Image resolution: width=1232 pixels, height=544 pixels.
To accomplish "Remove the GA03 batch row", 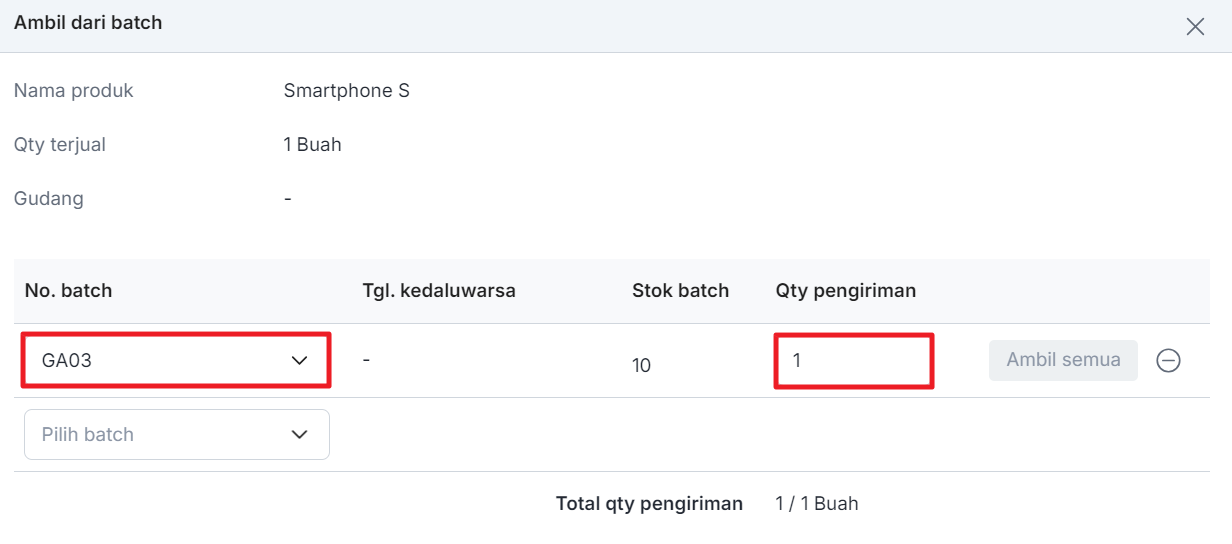I will (x=1168, y=361).
